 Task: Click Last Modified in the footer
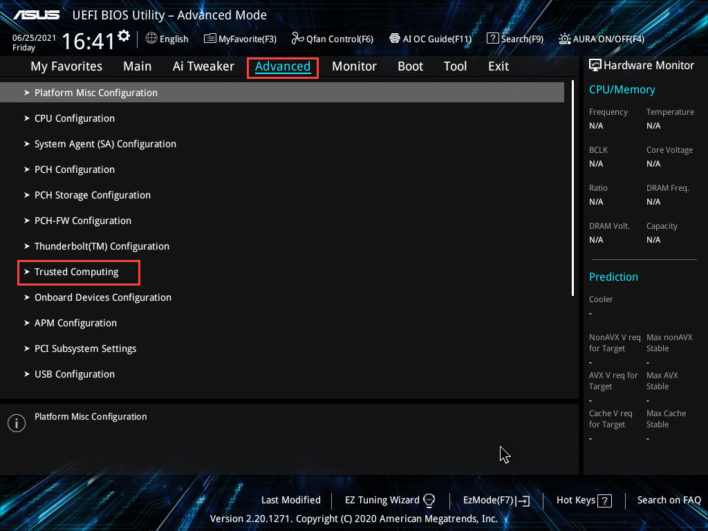click(x=291, y=500)
